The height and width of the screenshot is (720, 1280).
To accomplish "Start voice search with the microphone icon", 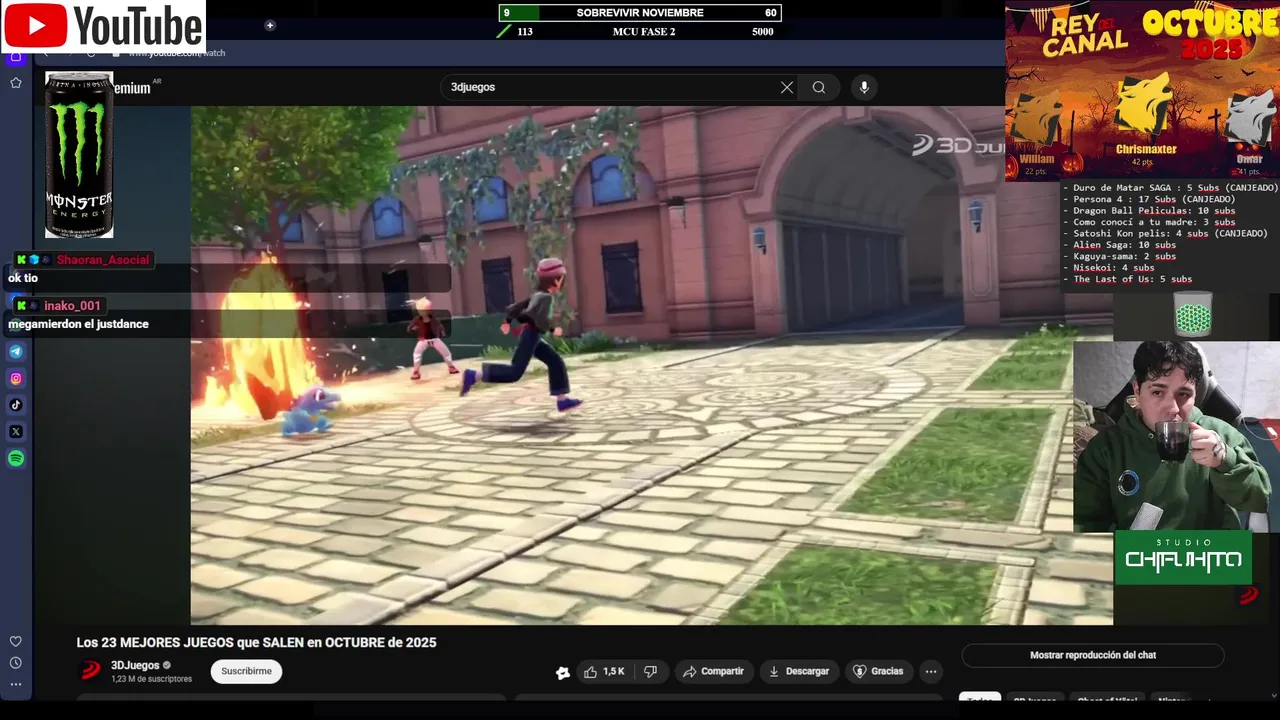I will (x=864, y=87).
